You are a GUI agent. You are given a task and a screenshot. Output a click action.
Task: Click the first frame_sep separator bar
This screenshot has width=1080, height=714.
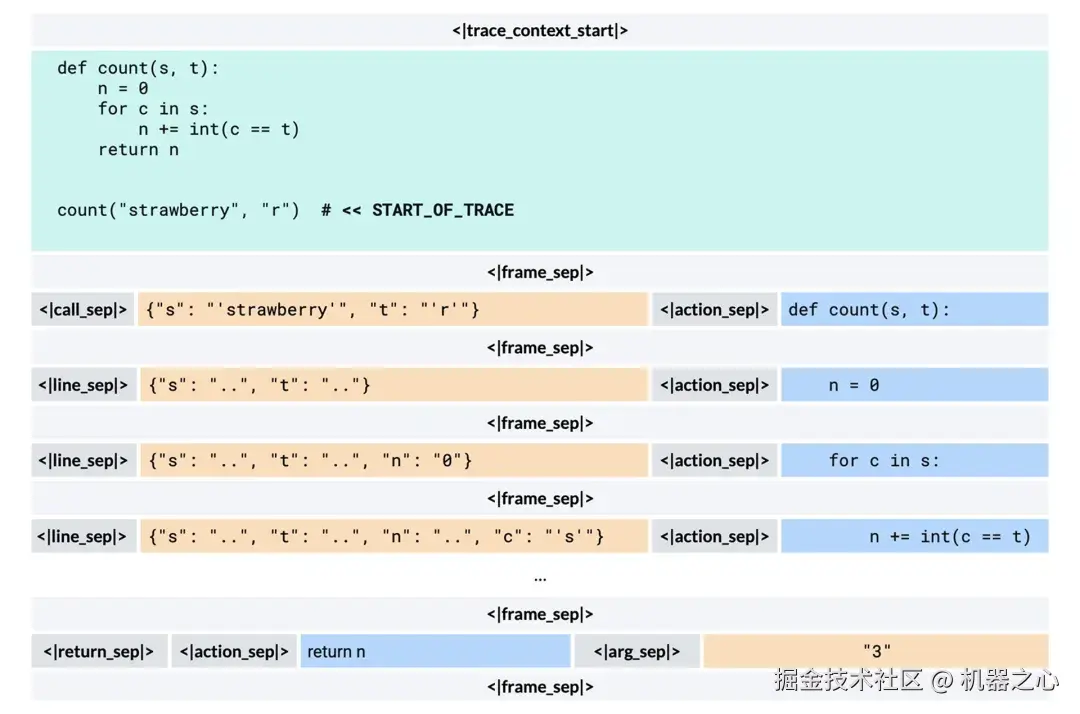coord(539,273)
